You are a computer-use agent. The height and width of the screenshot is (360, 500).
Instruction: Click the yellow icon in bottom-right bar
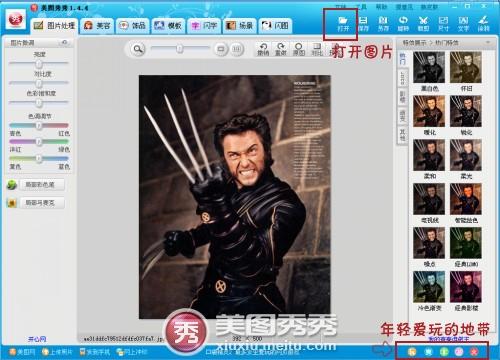point(412,352)
